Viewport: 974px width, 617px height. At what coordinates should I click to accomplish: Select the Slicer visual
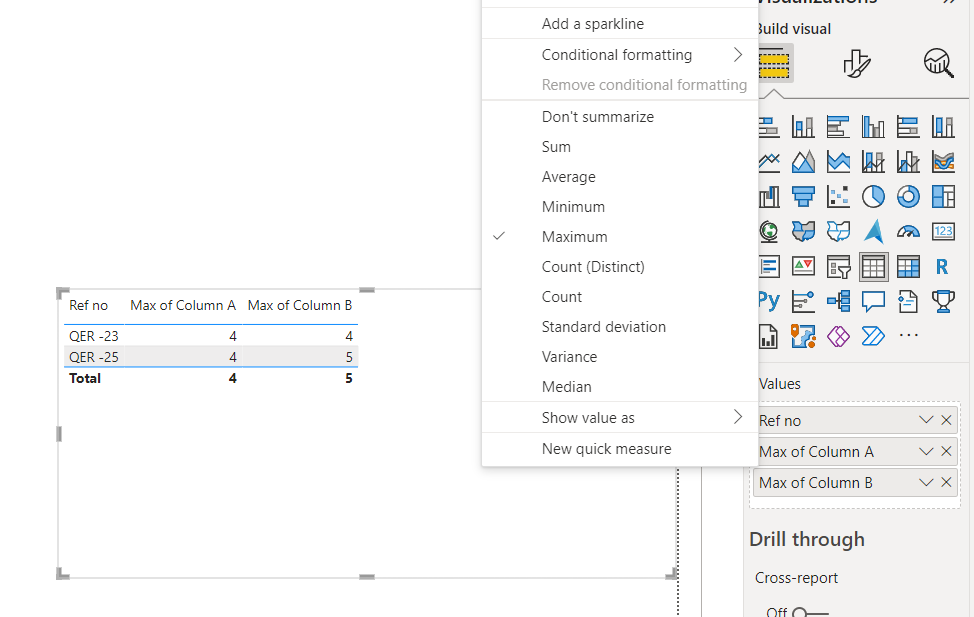tap(838, 267)
